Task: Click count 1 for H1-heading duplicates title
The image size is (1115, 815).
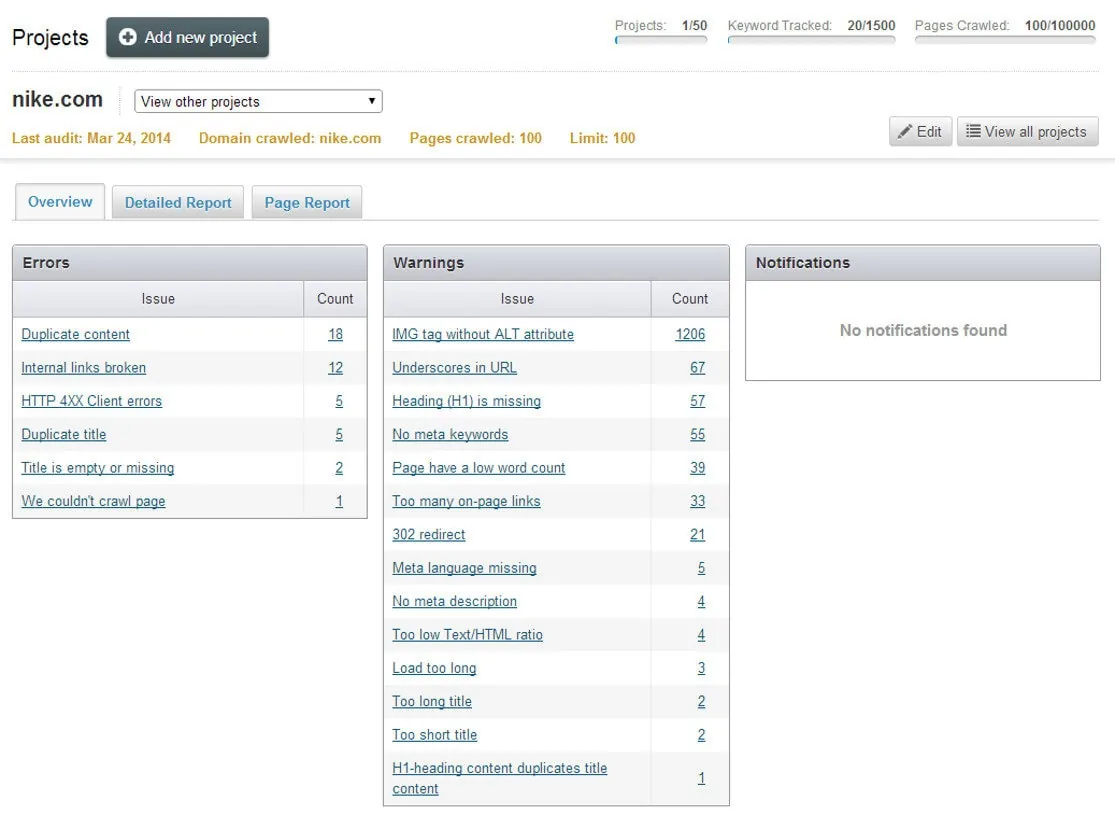Action: (x=701, y=779)
